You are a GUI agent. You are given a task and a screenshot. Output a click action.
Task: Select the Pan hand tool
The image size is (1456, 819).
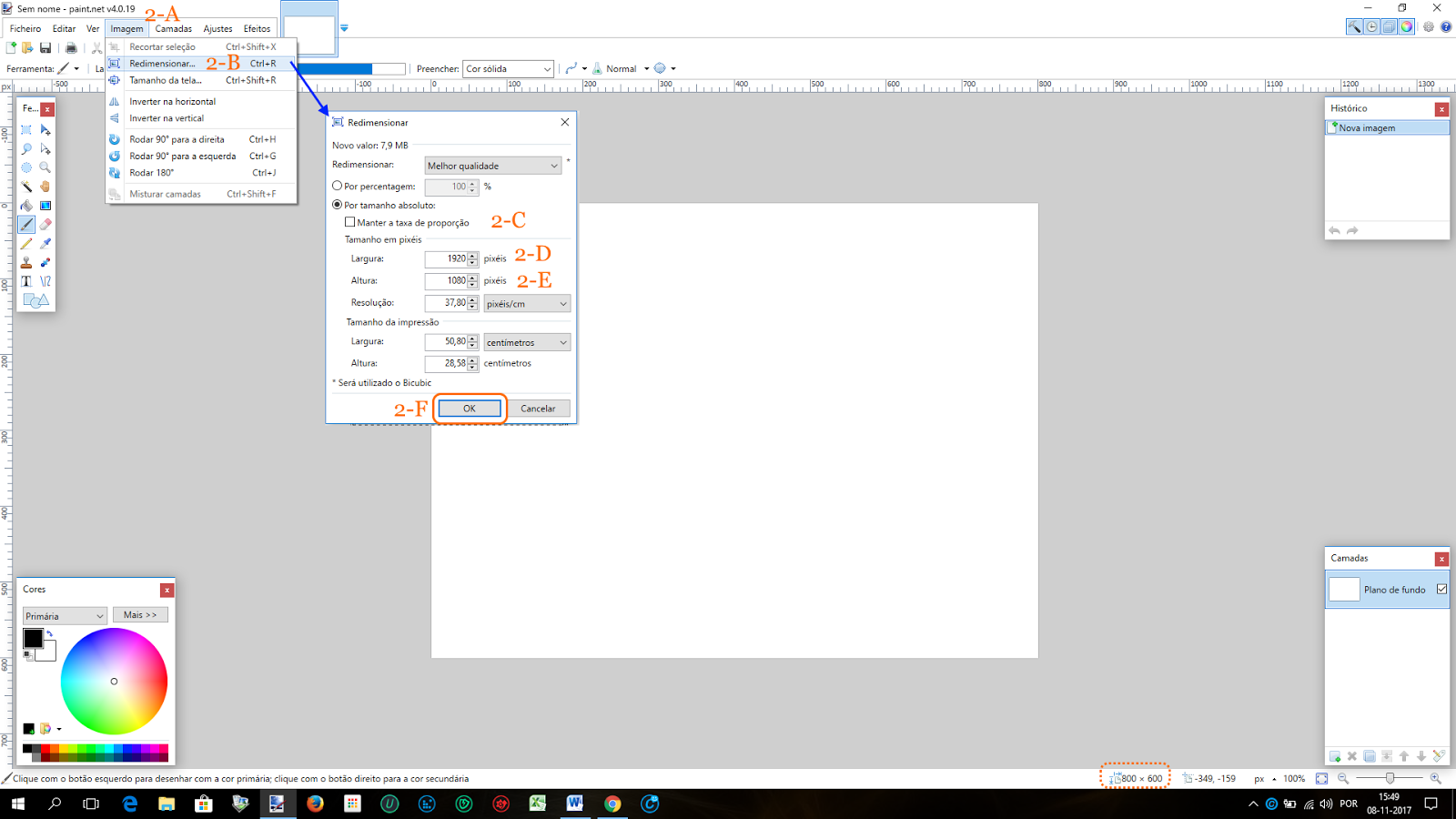point(45,187)
